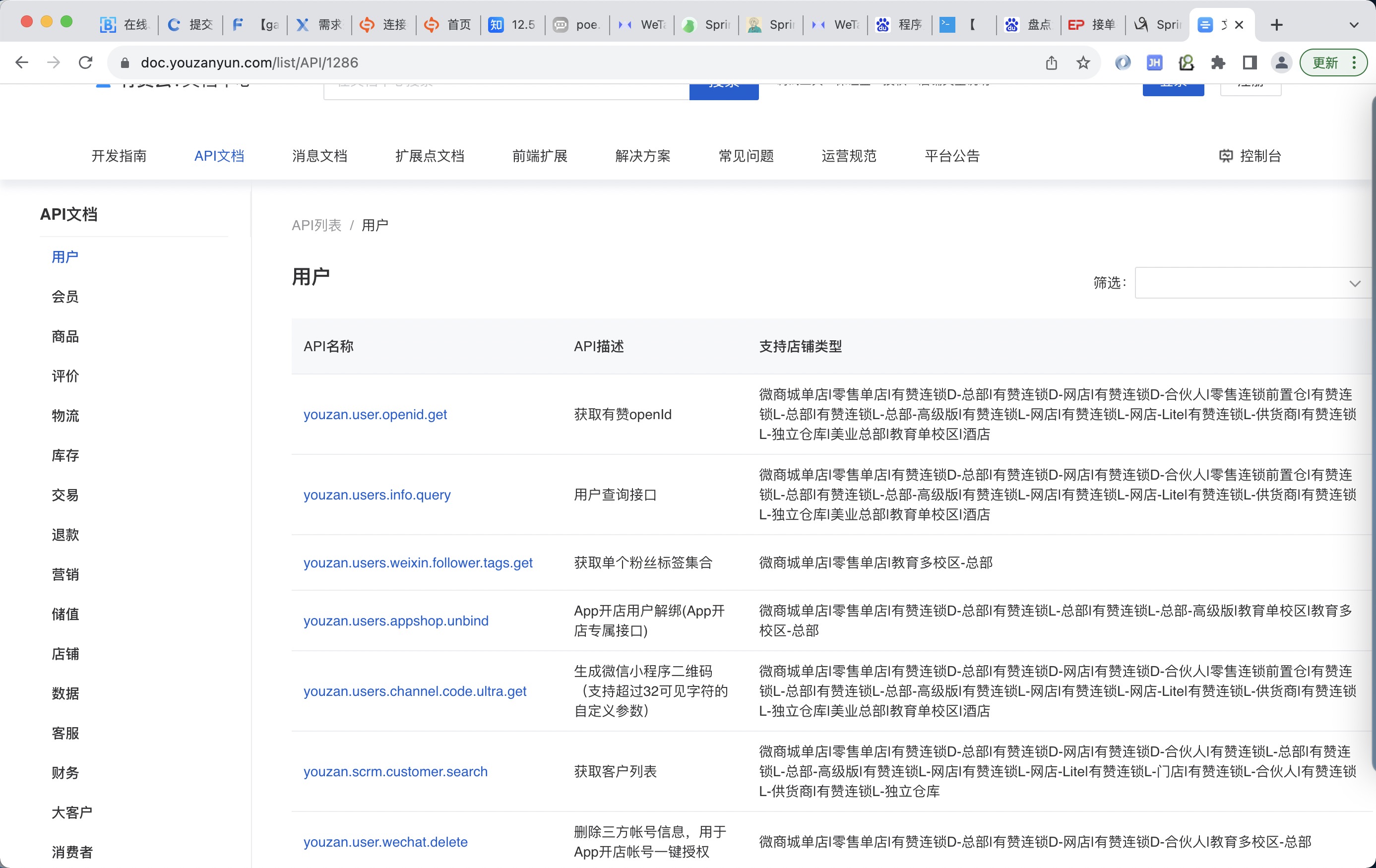Screen dimensions: 1376x868
Task: Select 客服 in the API sidebar
Action: click(65, 733)
